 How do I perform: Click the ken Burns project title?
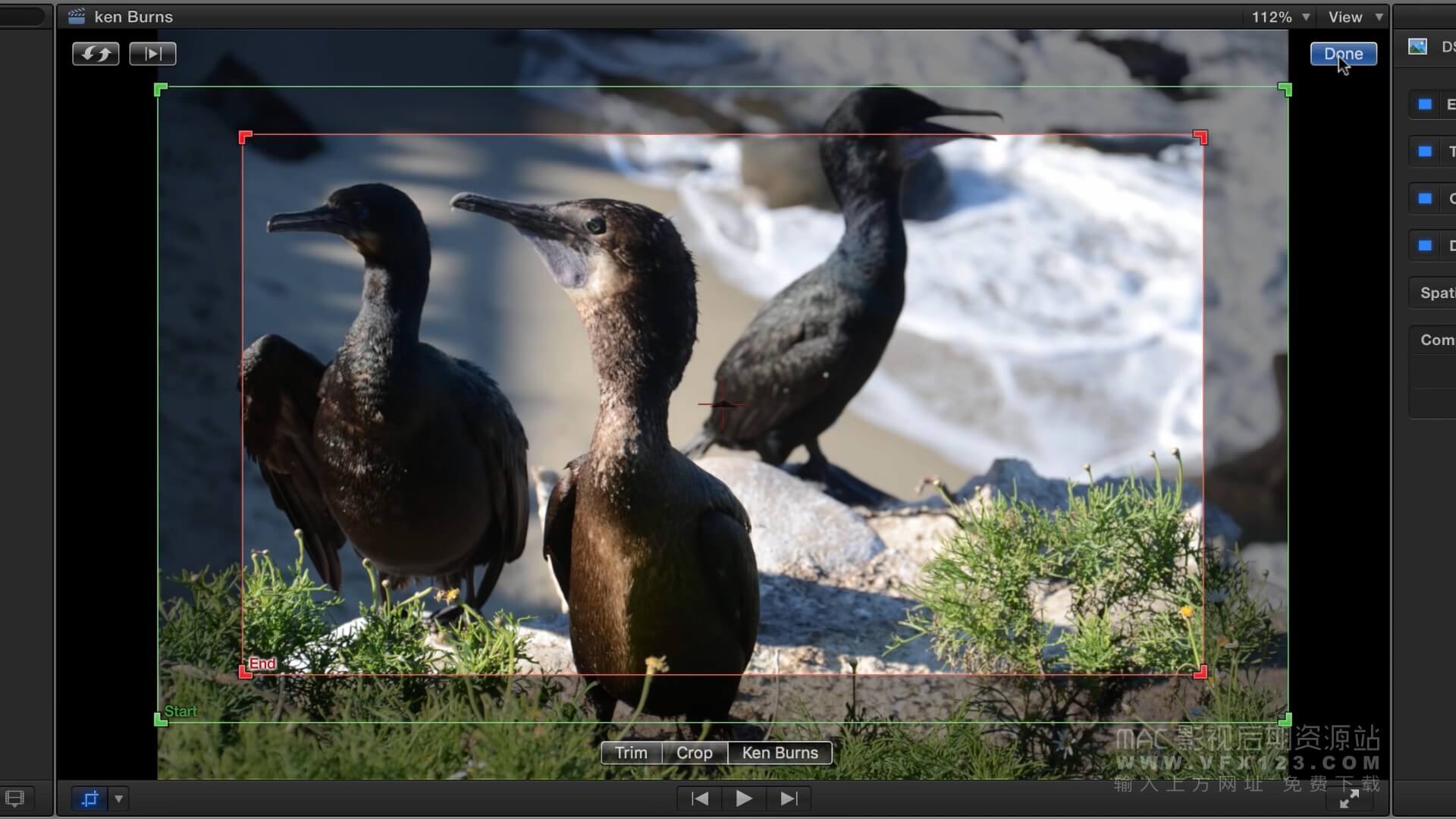[133, 17]
